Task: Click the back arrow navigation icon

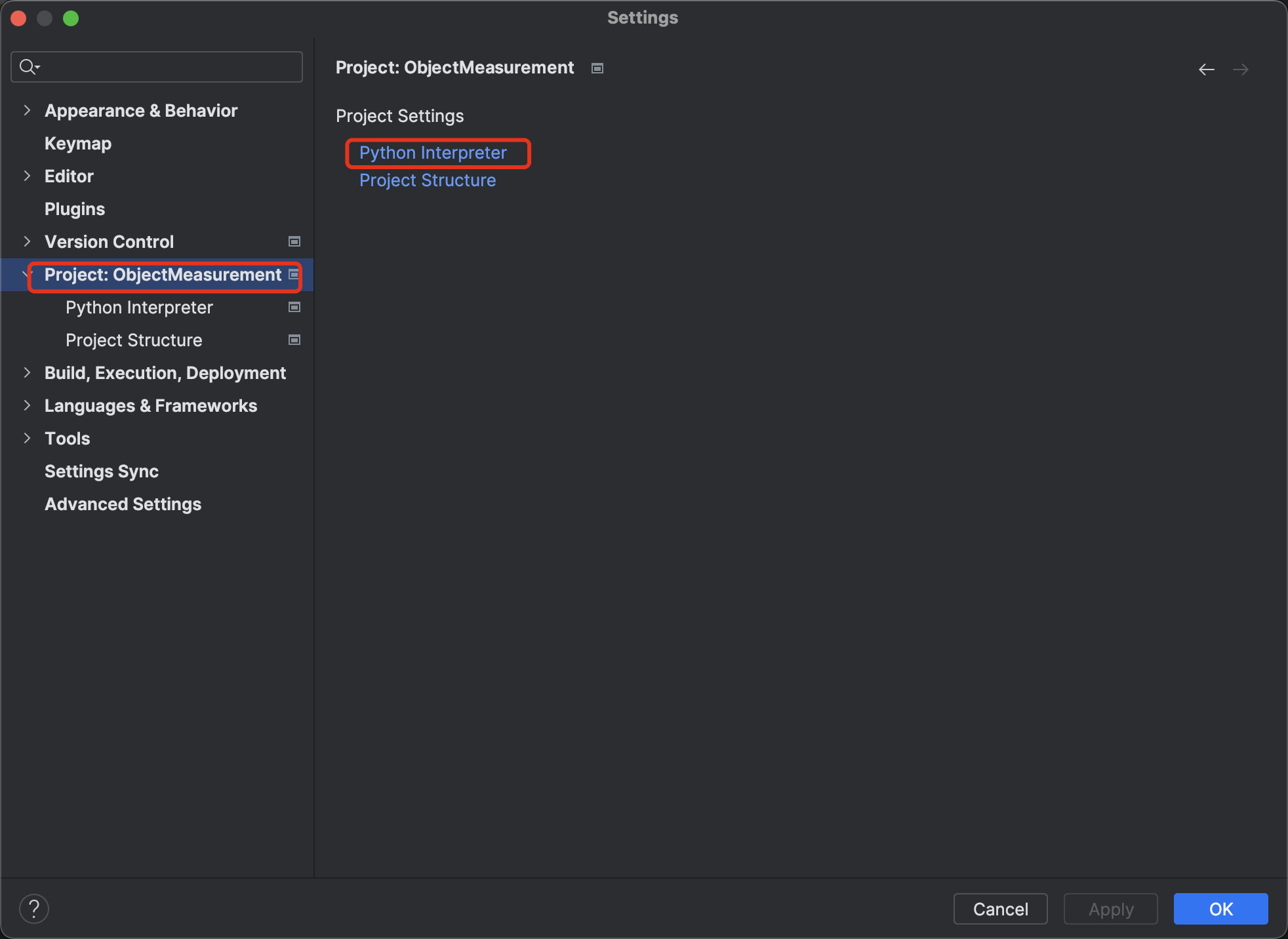Action: 1206,70
